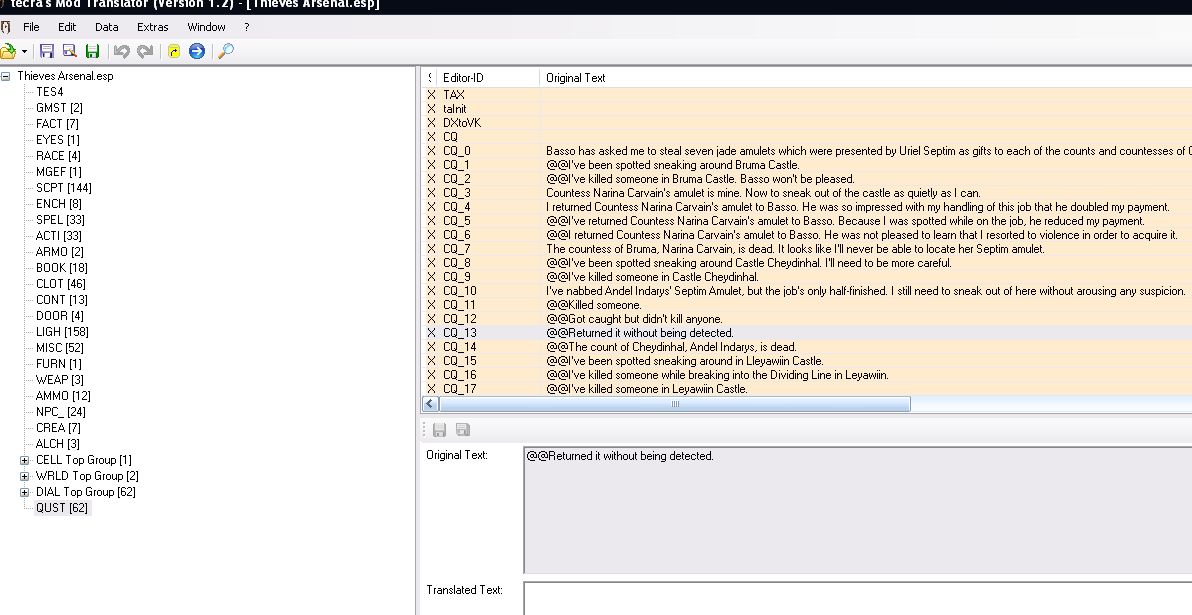Select the 'Got caught but didn't kill anyone' row

[x=807, y=319]
